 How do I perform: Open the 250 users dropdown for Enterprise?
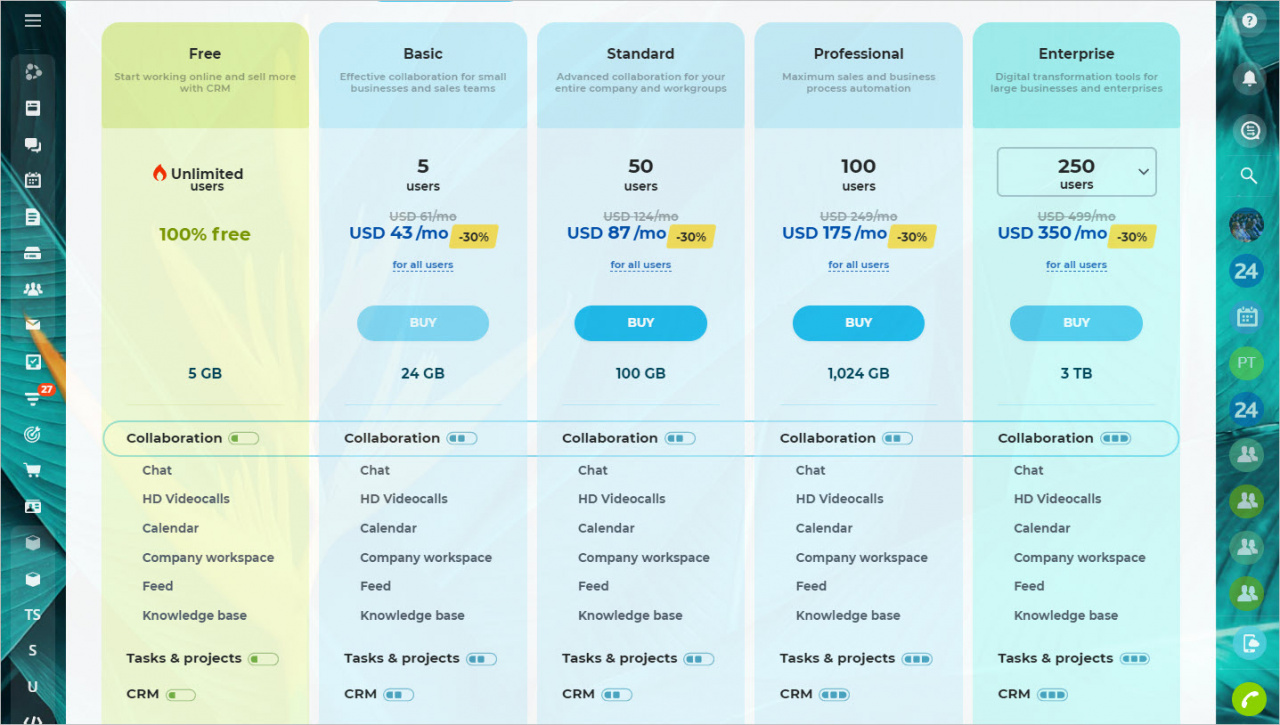click(1076, 172)
